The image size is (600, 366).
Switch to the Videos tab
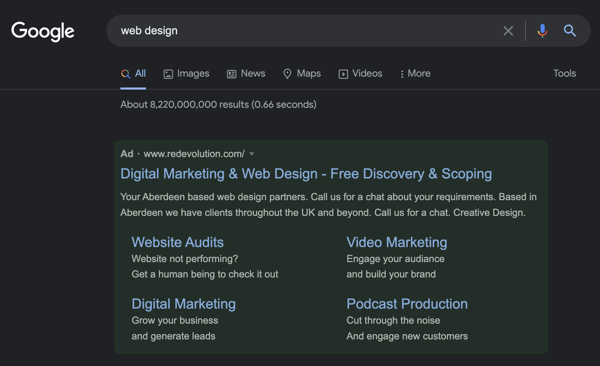click(x=360, y=74)
